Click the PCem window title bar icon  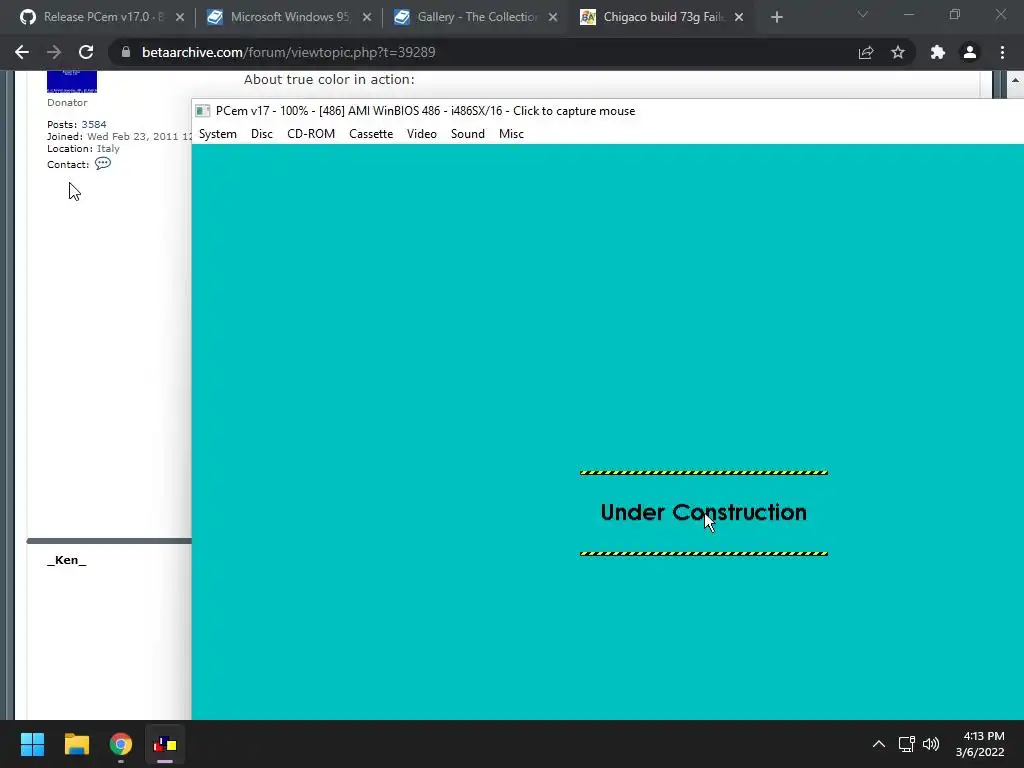pos(203,111)
